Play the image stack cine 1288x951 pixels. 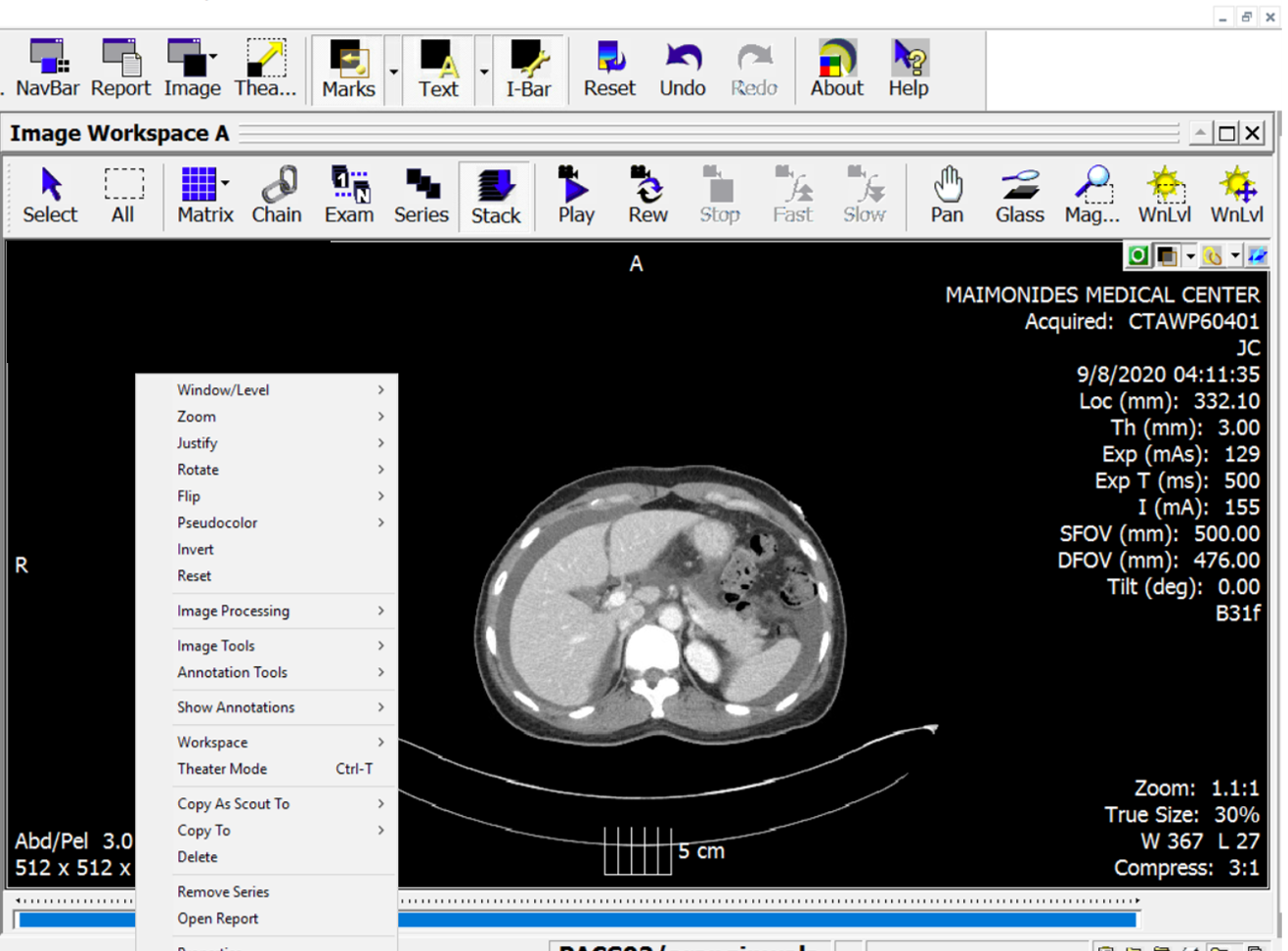click(x=576, y=195)
